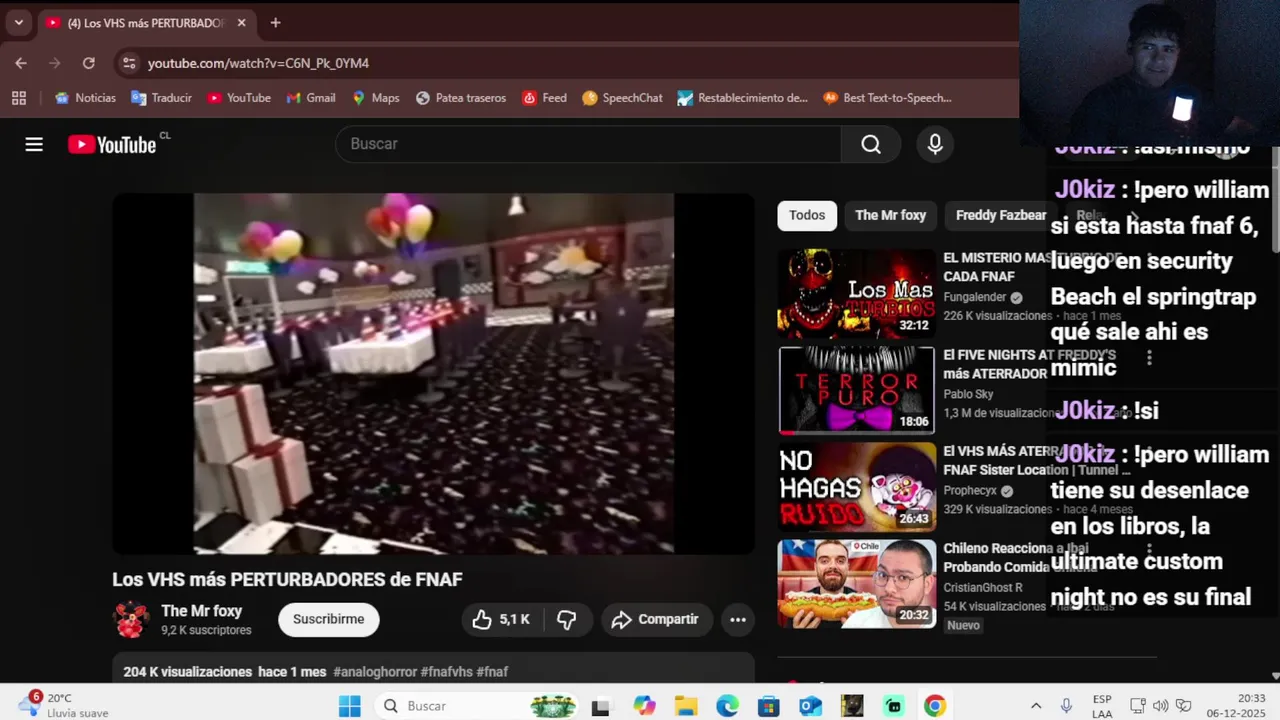Go back in the browser
This screenshot has width=1280, height=720.
point(21,63)
